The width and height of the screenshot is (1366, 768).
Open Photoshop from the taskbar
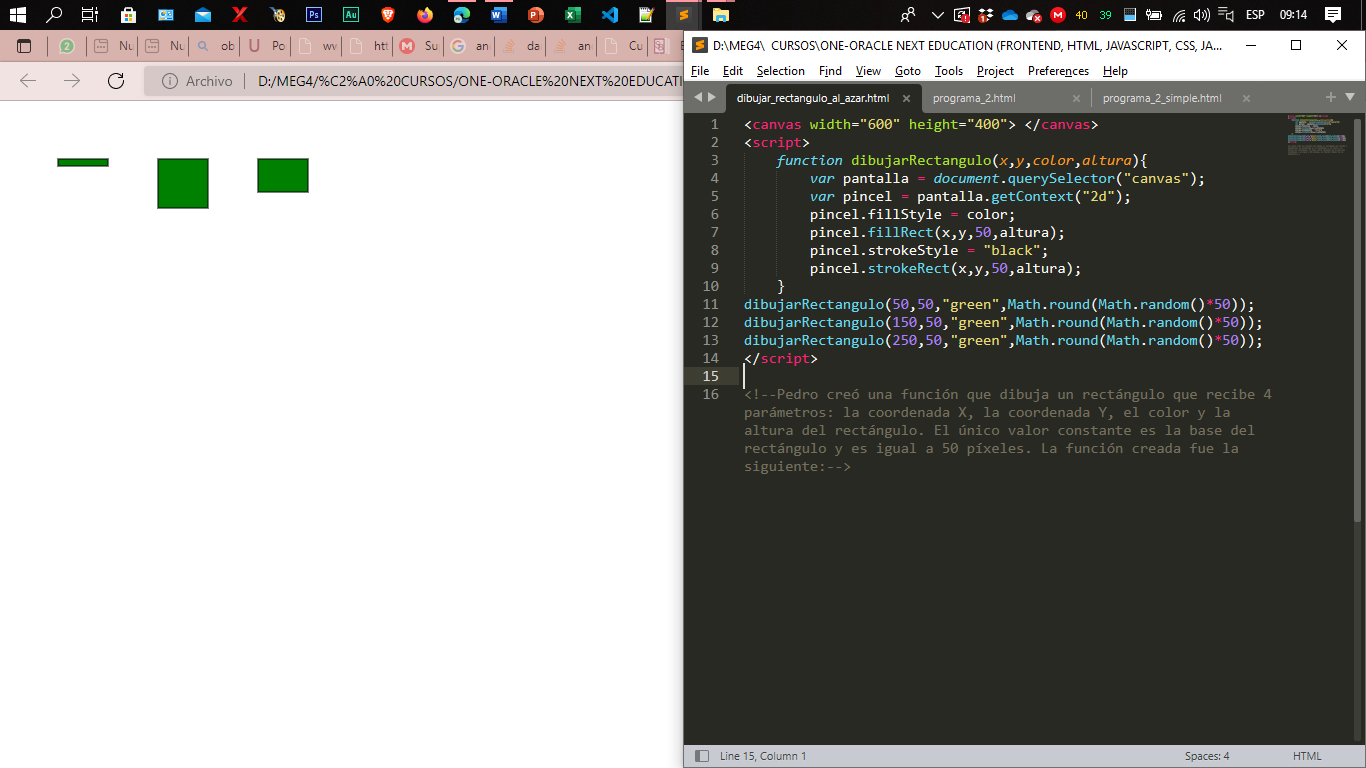coord(314,15)
